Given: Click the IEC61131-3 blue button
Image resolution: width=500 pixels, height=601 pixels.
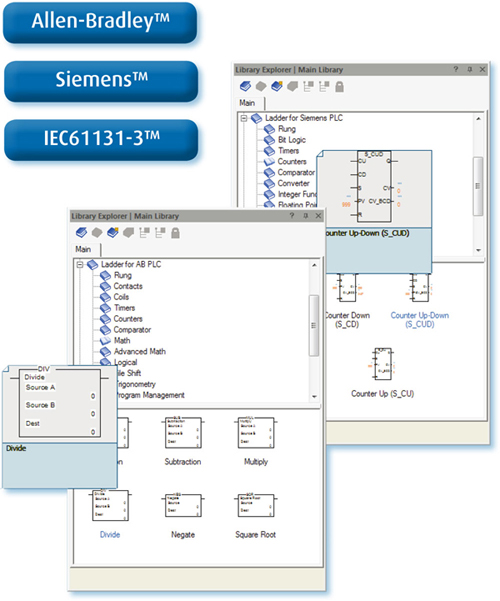Looking at the screenshot, I should [101, 139].
